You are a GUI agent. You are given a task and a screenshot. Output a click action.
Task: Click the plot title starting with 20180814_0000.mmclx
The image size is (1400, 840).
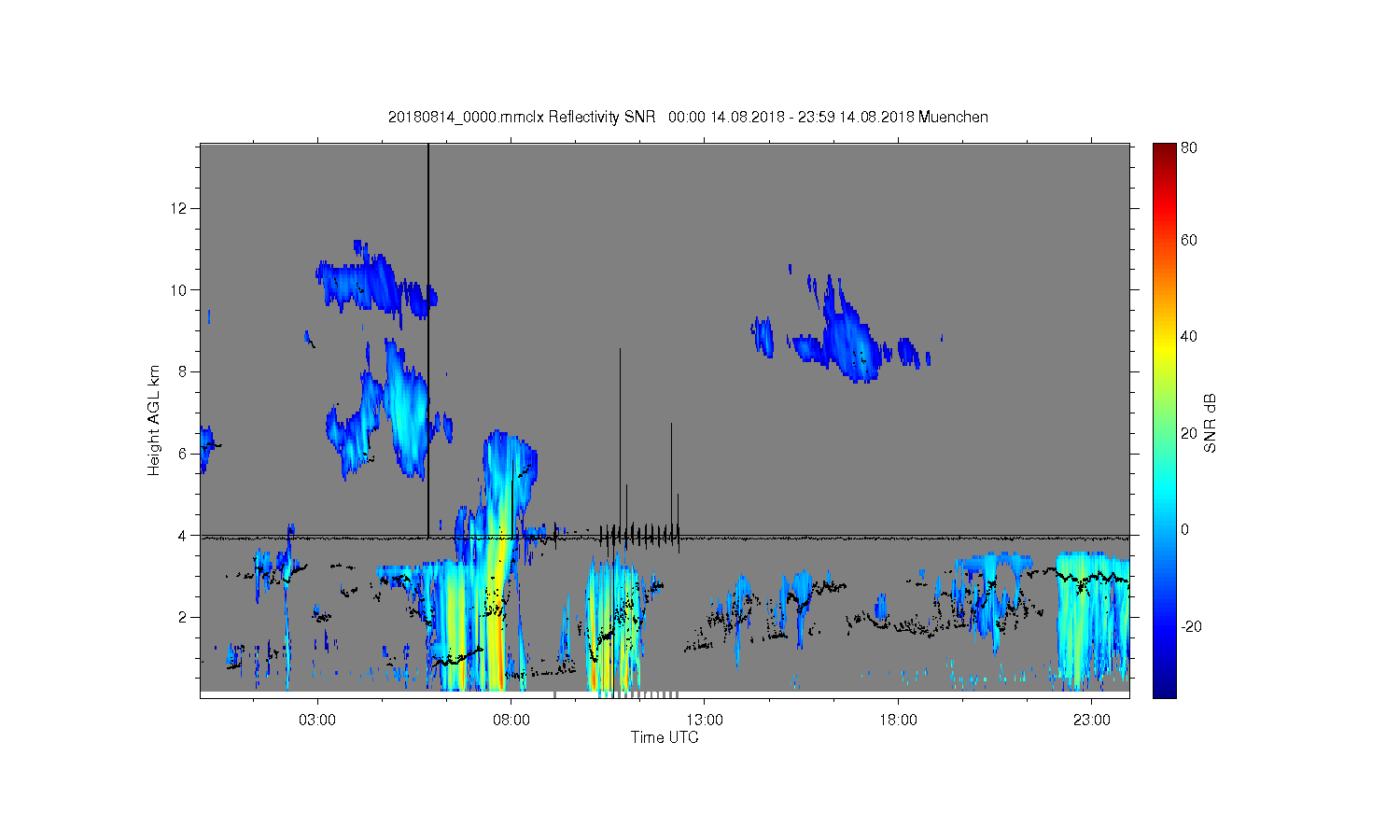click(x=688, y=117)
